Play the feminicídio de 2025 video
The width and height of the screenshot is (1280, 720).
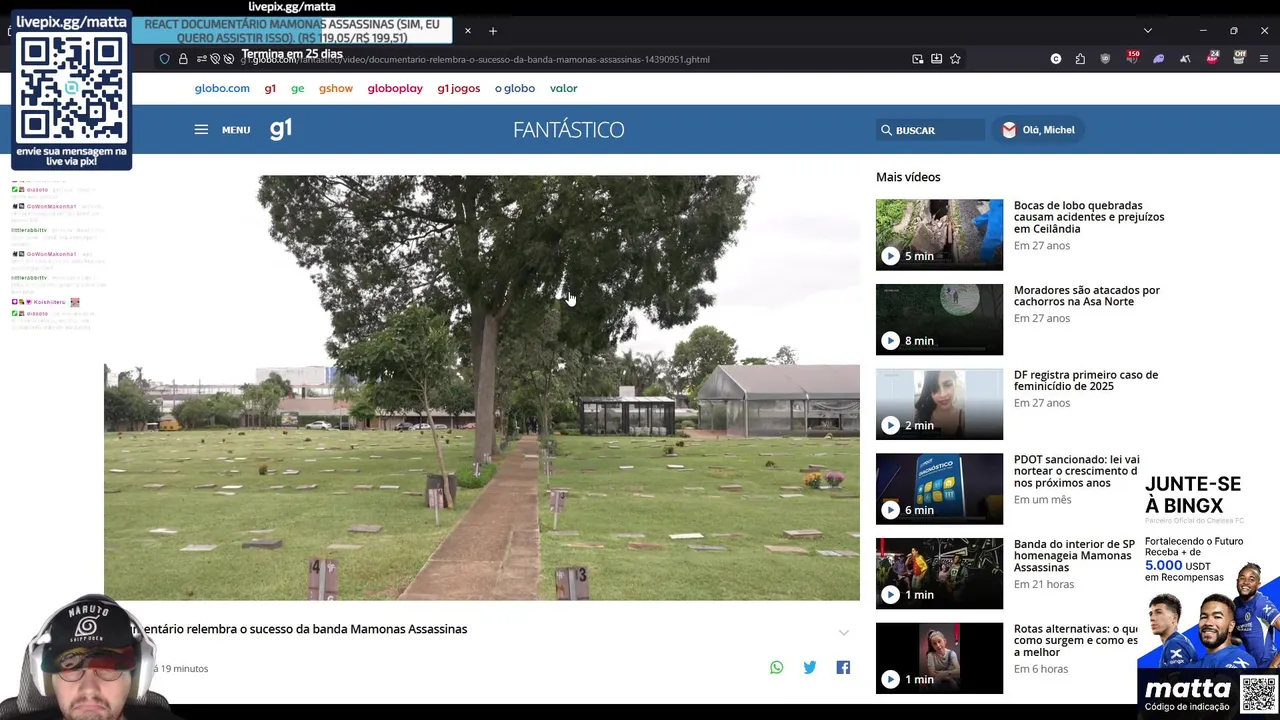point(939,404)
